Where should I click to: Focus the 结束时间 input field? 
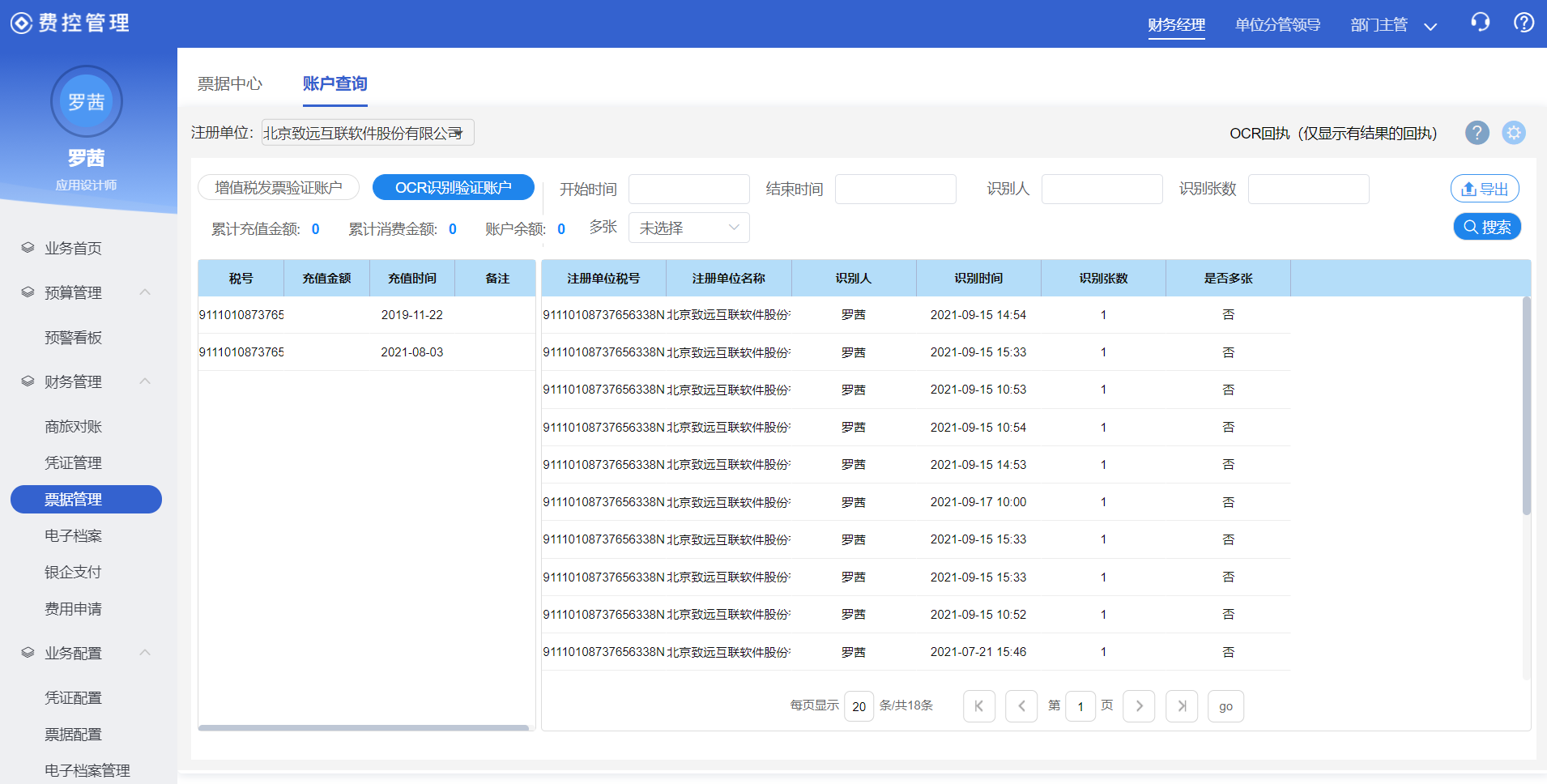[x=896, y=189]
